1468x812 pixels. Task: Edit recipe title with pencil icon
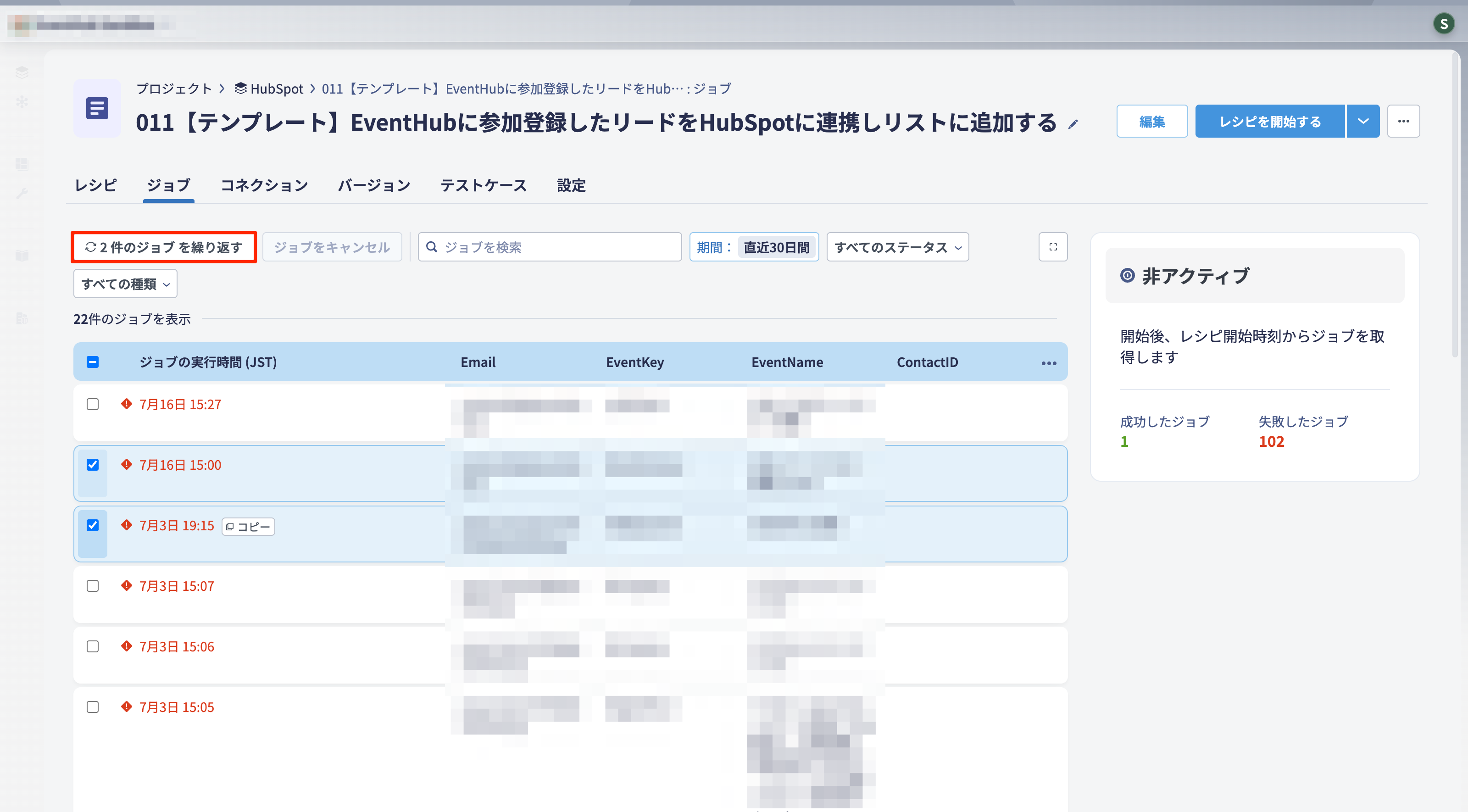1073,124
